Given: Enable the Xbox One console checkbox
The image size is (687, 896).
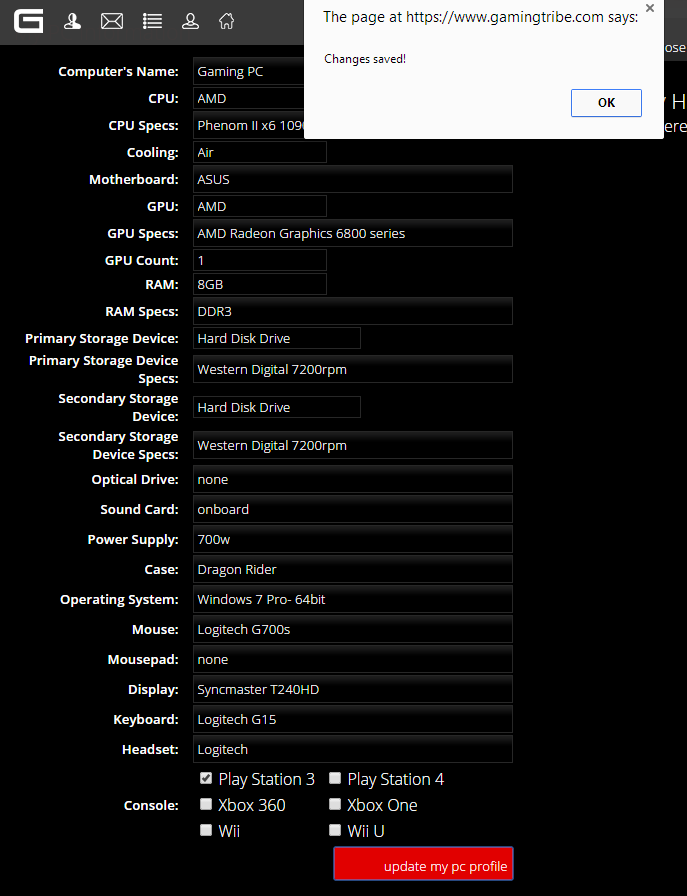Looking at the screenshot, I should [335, 804].
